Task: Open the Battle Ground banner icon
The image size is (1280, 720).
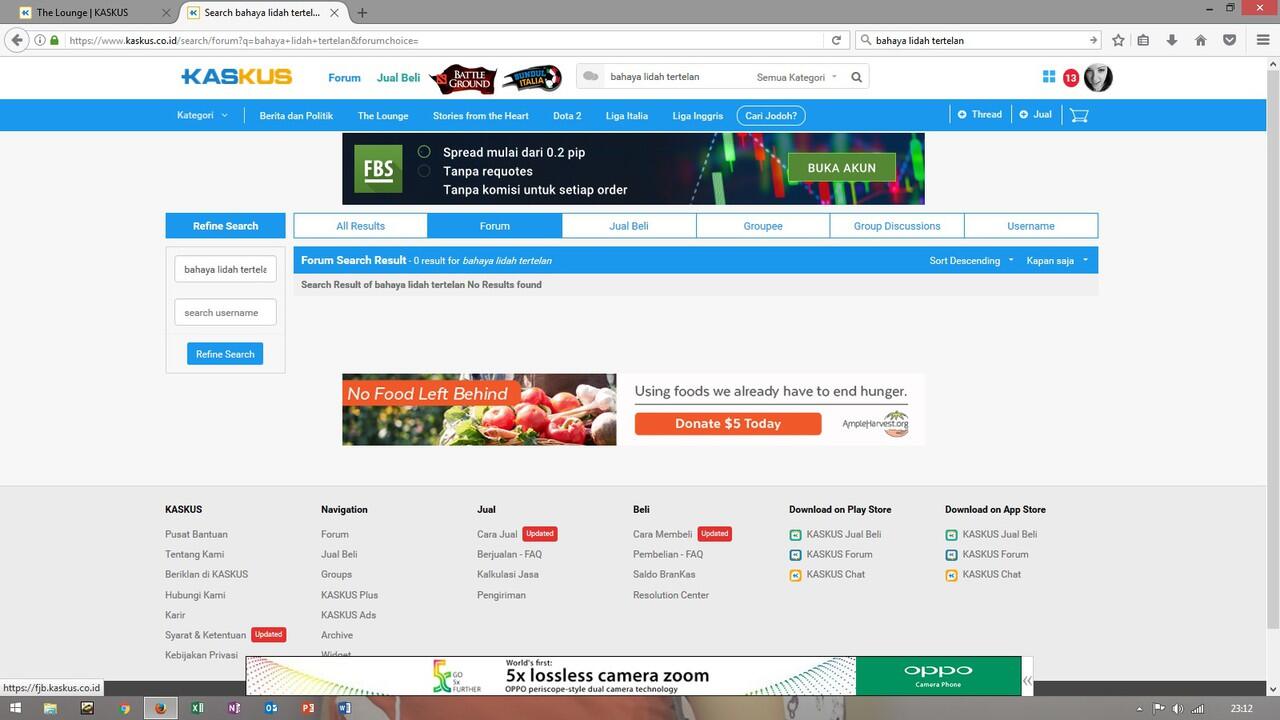Action: click(462, 78)
